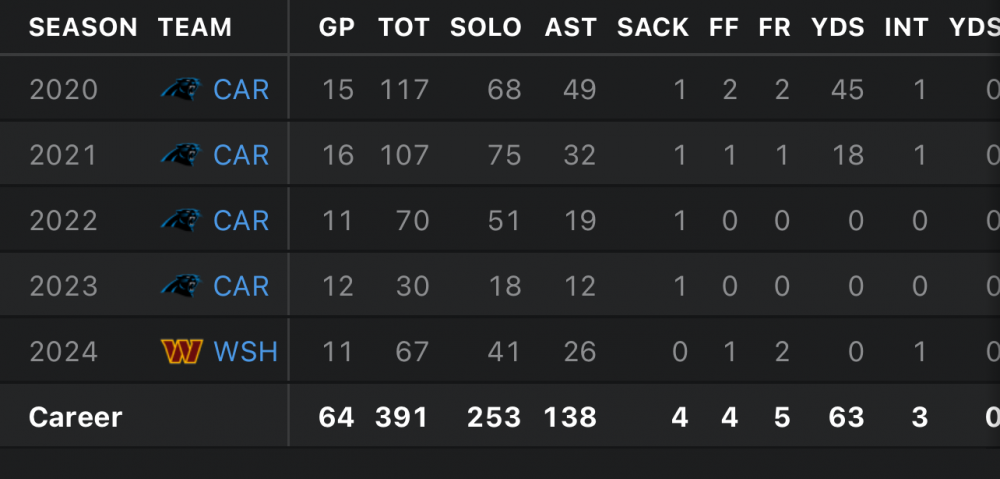Screen dimensions: 1000x479
Task: Click the SOLO column header
Action: pyautogui.click(x=486, y=27)
